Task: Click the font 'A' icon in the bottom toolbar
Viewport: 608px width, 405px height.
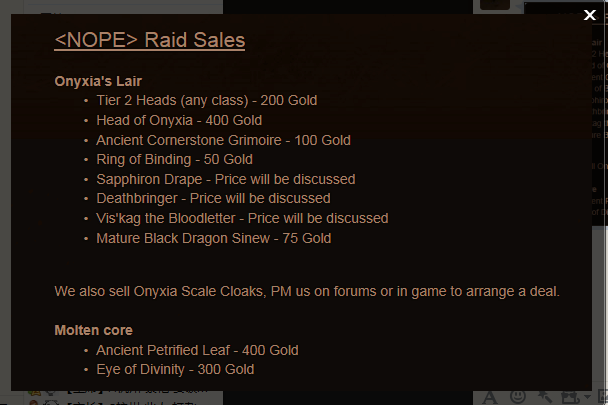Action: click(490, 398)
